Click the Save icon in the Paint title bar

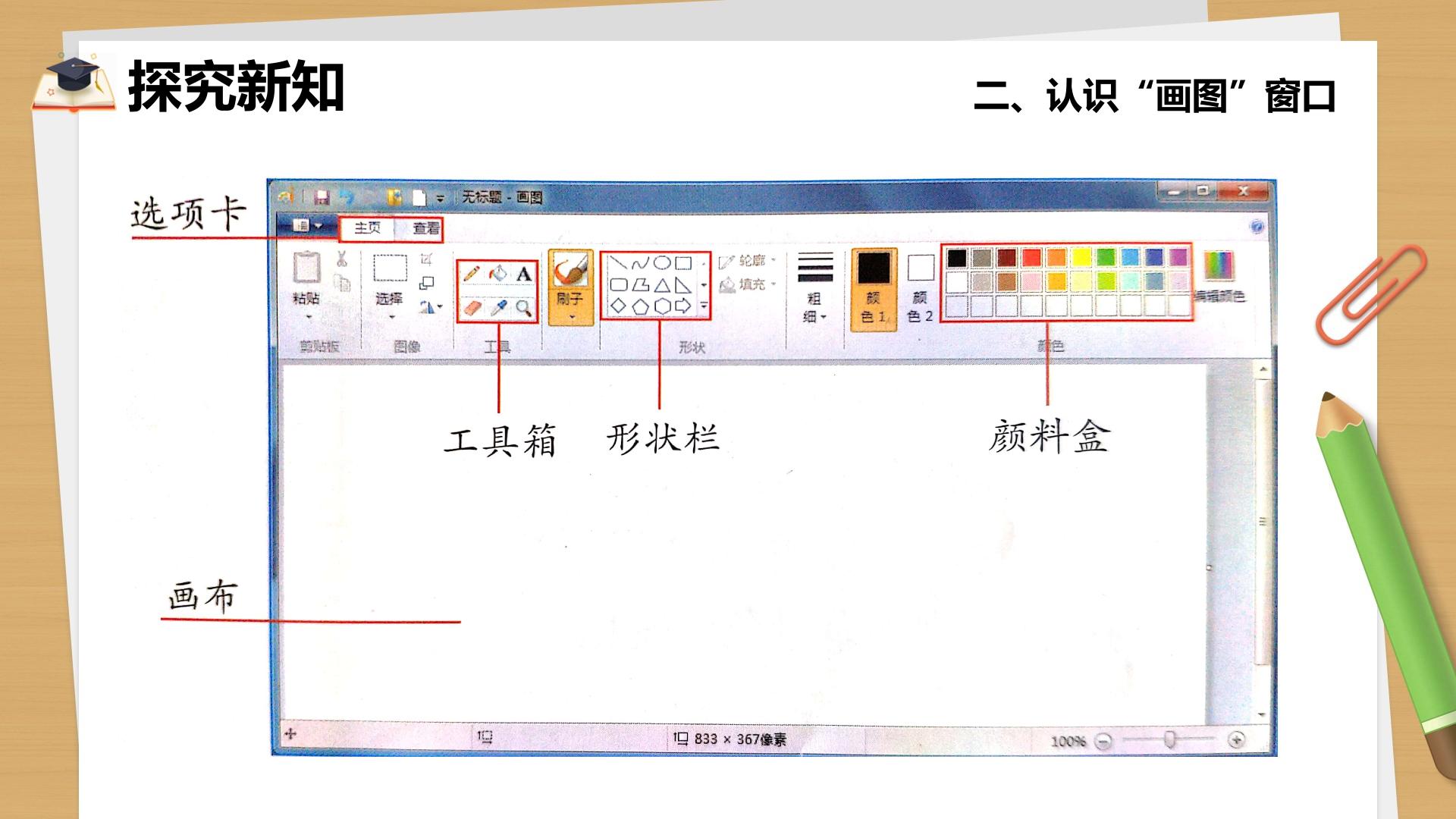[x=322, y=198]
